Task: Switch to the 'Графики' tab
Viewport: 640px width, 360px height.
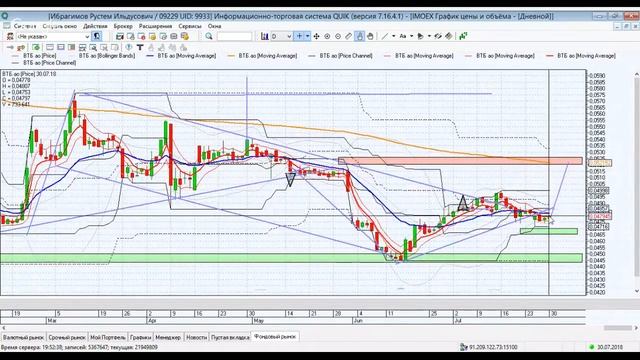Action: click(140, 338)
